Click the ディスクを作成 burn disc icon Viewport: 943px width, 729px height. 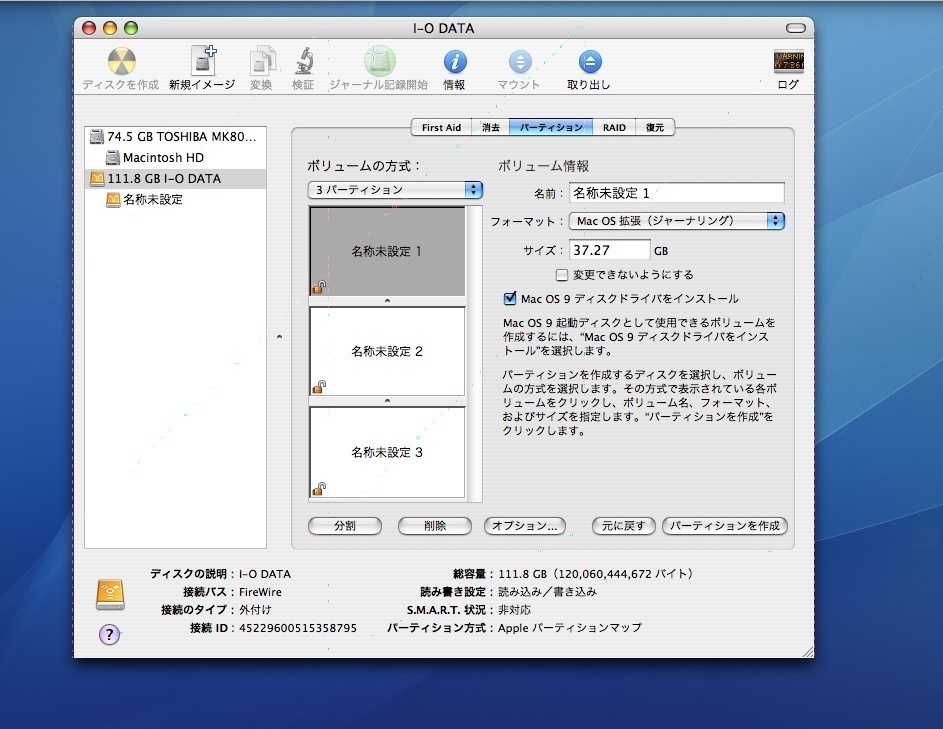121,61
